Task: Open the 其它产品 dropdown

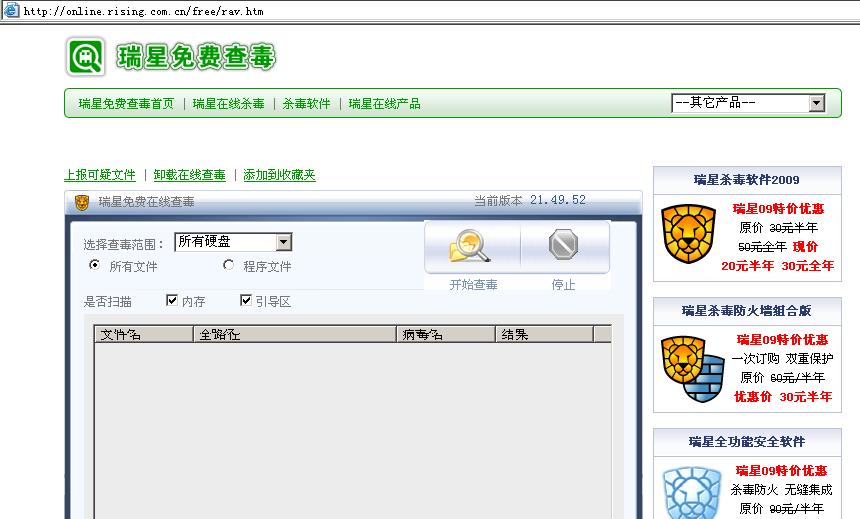Action: point(748,103)
